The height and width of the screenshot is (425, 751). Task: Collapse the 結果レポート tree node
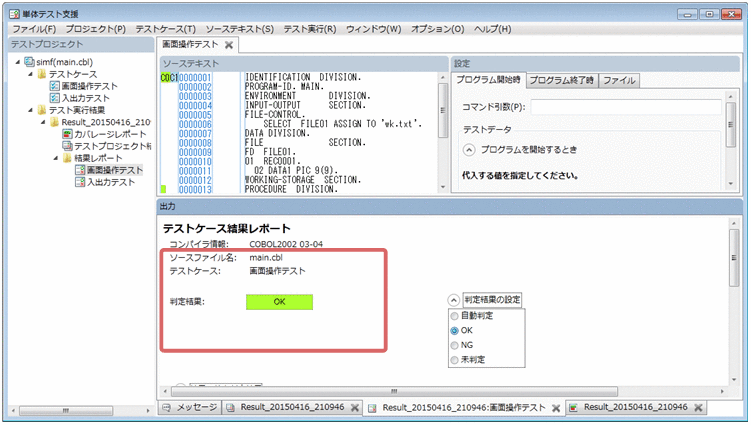(x=56, y=158)
